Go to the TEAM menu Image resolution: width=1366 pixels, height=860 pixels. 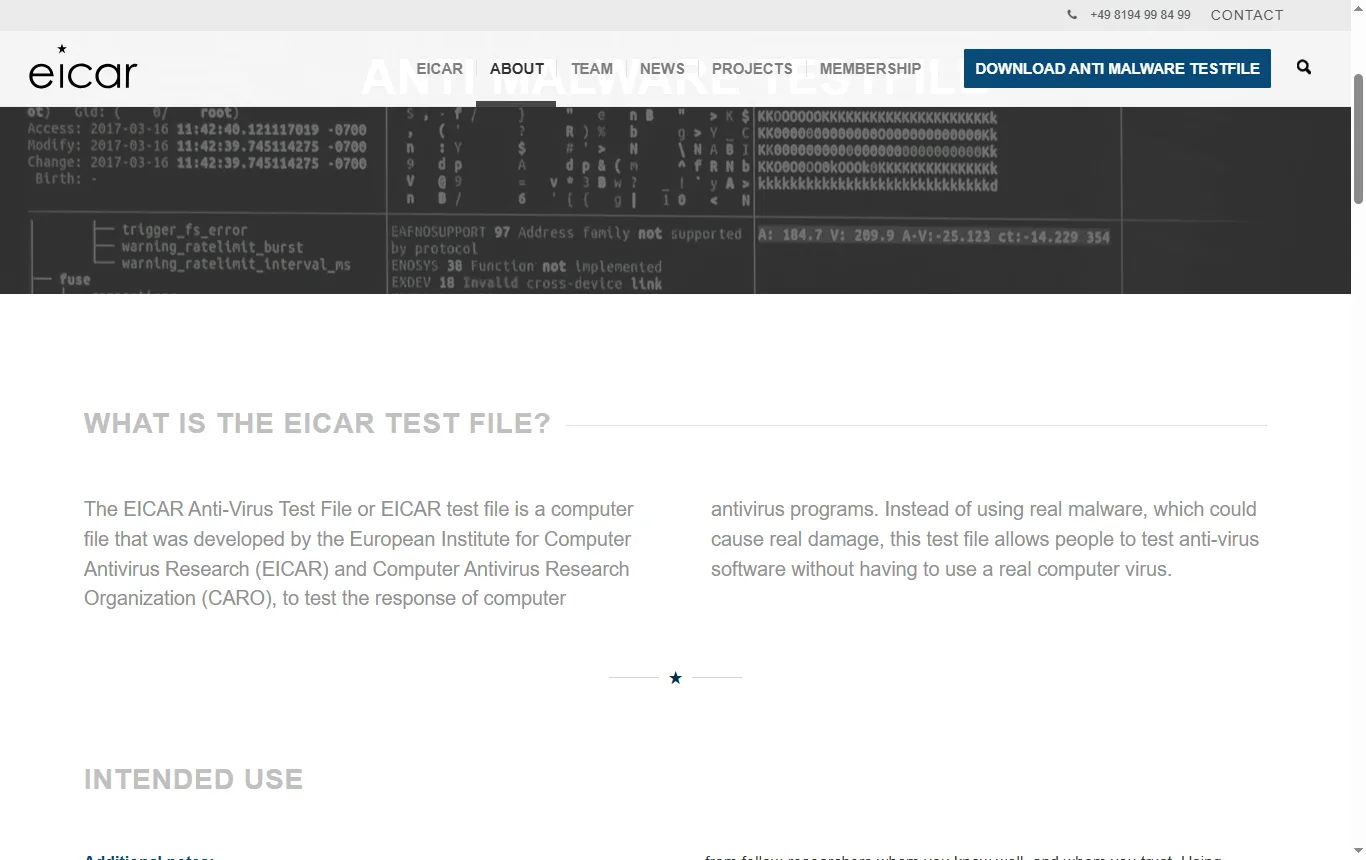click(x=592, y=69)
